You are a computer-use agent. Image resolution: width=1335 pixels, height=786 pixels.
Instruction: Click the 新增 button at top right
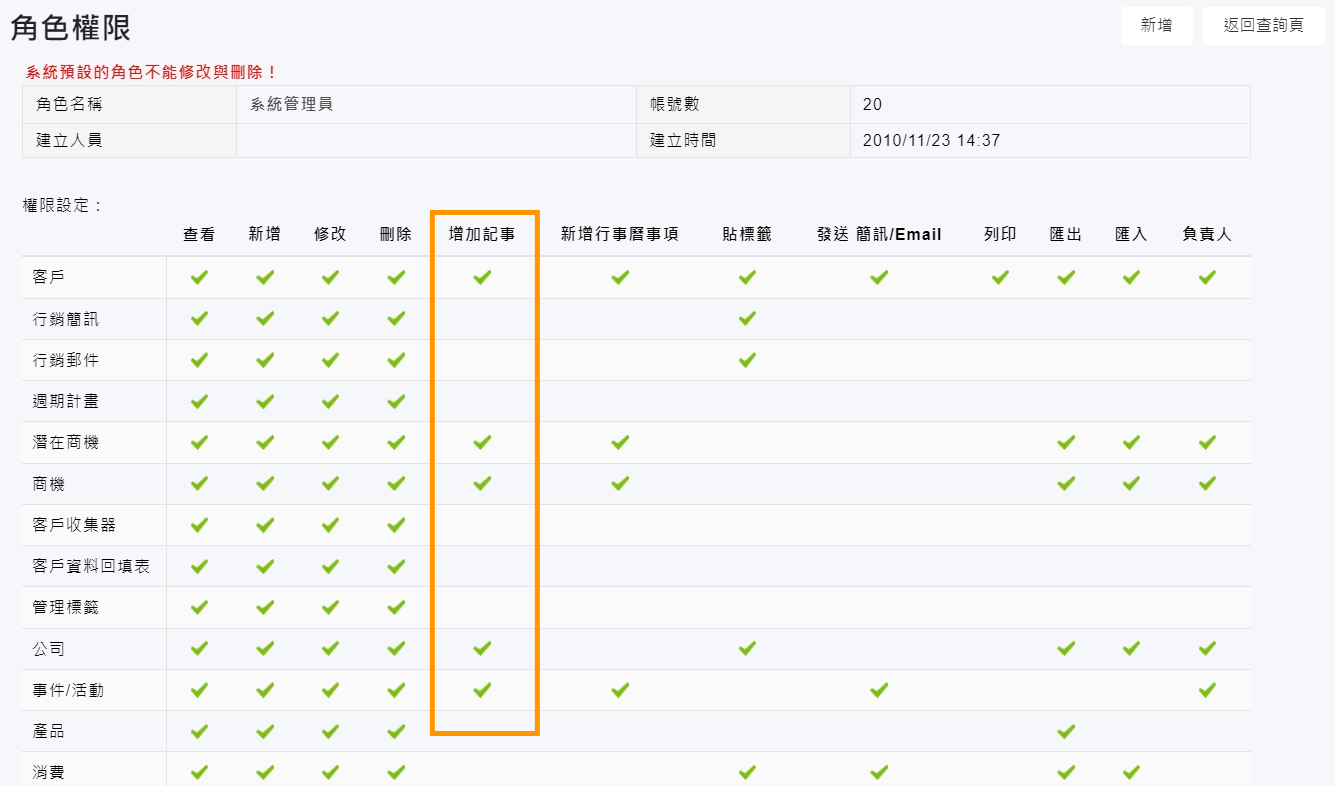(x=1156, y=26)
